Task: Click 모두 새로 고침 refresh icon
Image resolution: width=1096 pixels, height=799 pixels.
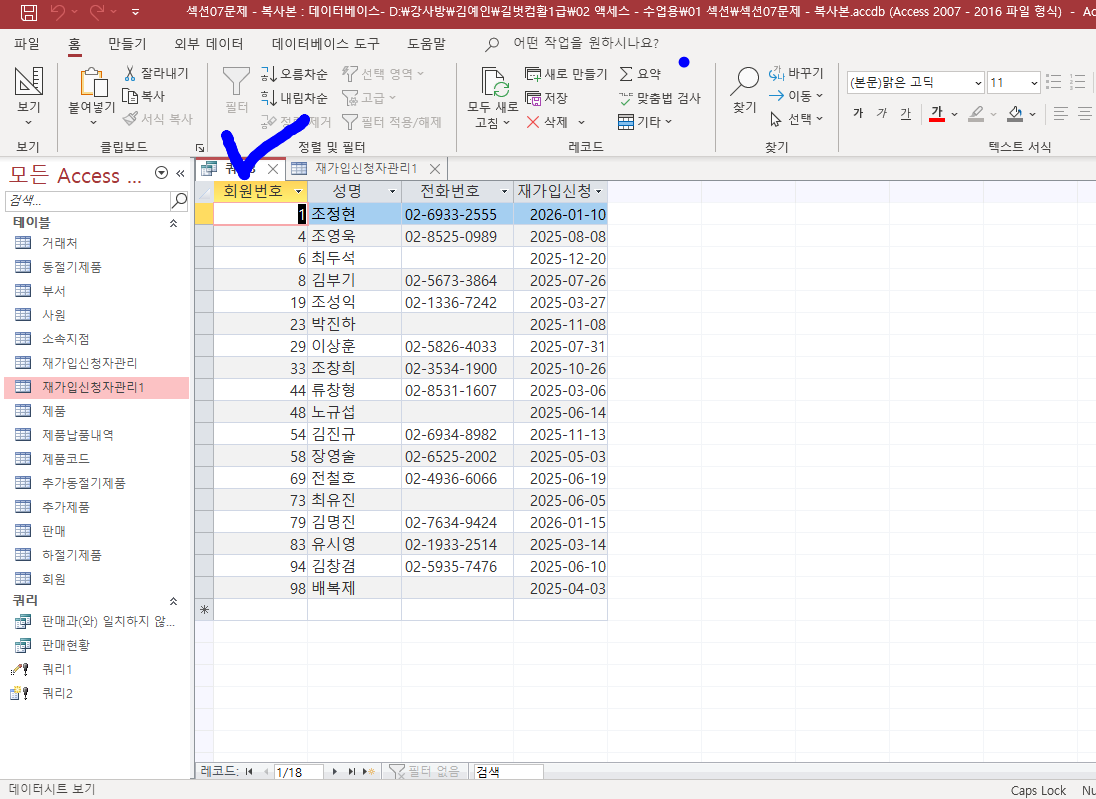Action: (x=493, y=84)
